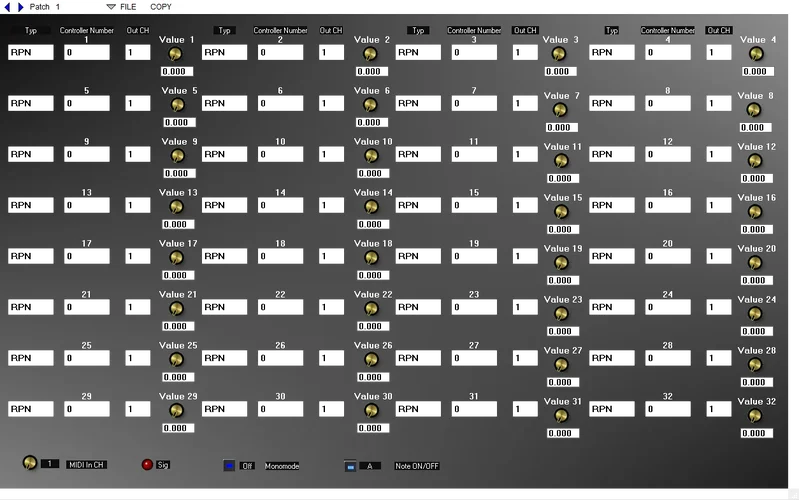Click the Note ON/OFF label
The image size is (799, 500).
pyautogui.click(x=417, y=466)
